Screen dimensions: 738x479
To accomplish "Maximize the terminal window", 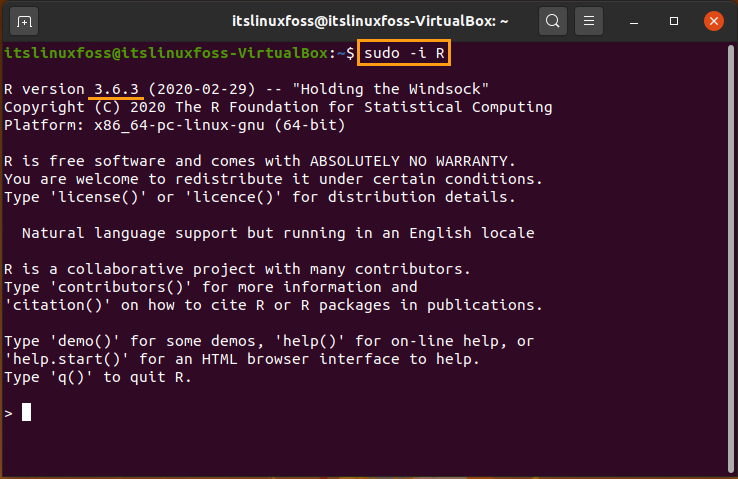I will [x=674, y=21].
